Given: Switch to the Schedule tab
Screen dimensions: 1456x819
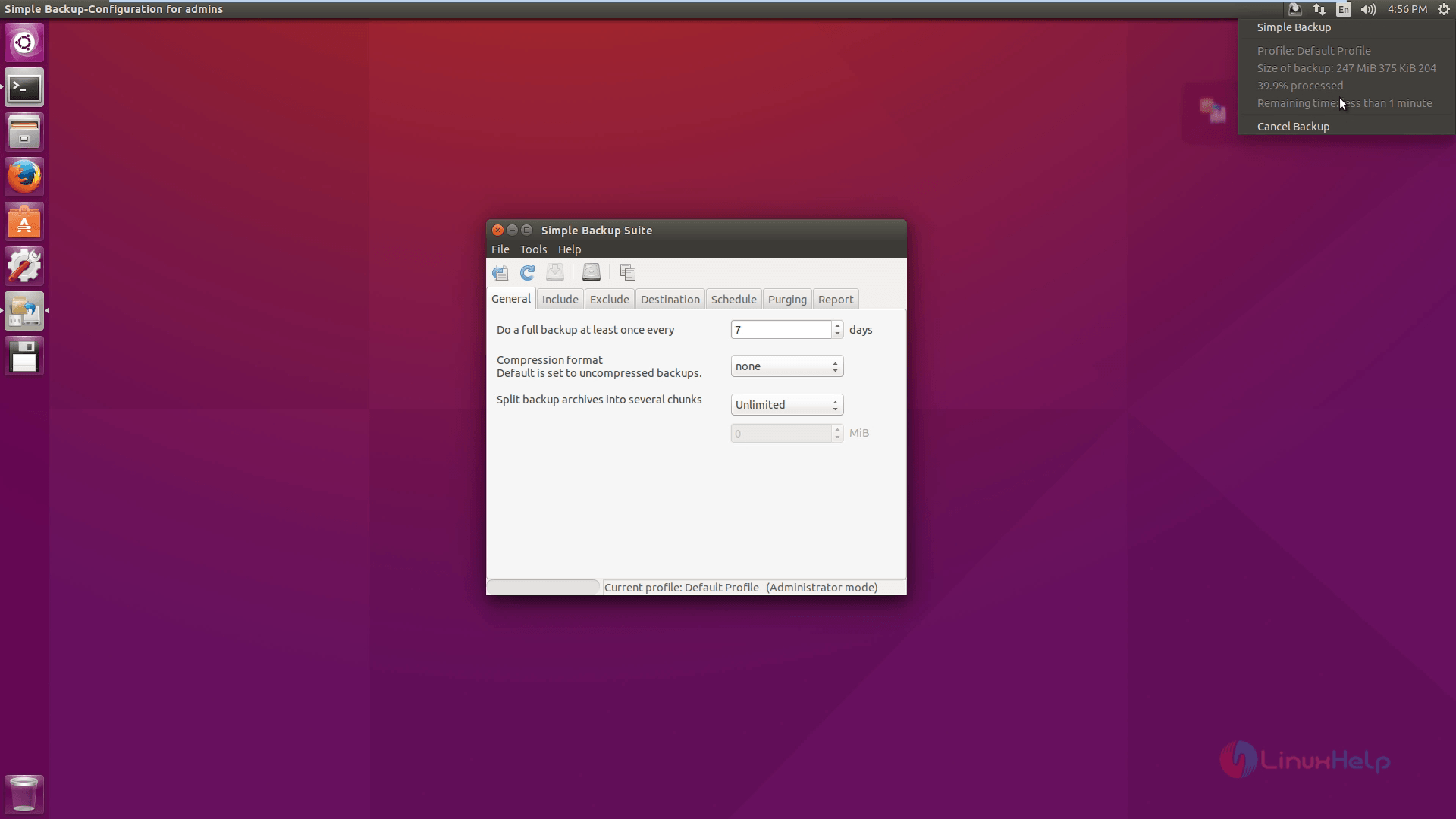Looking at the screenshot, I should pos(733,299).
